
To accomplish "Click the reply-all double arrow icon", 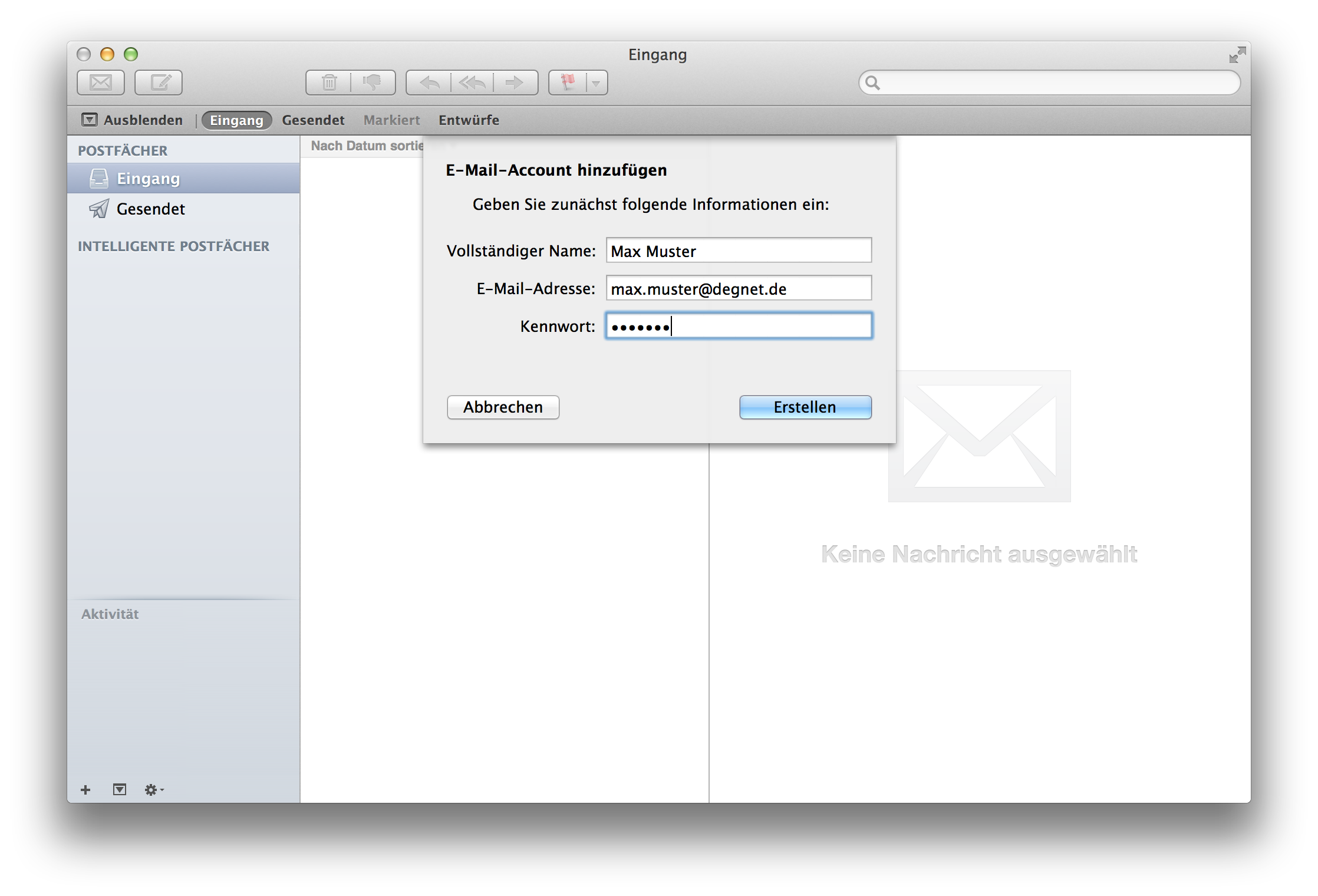I will coord(472,83).
